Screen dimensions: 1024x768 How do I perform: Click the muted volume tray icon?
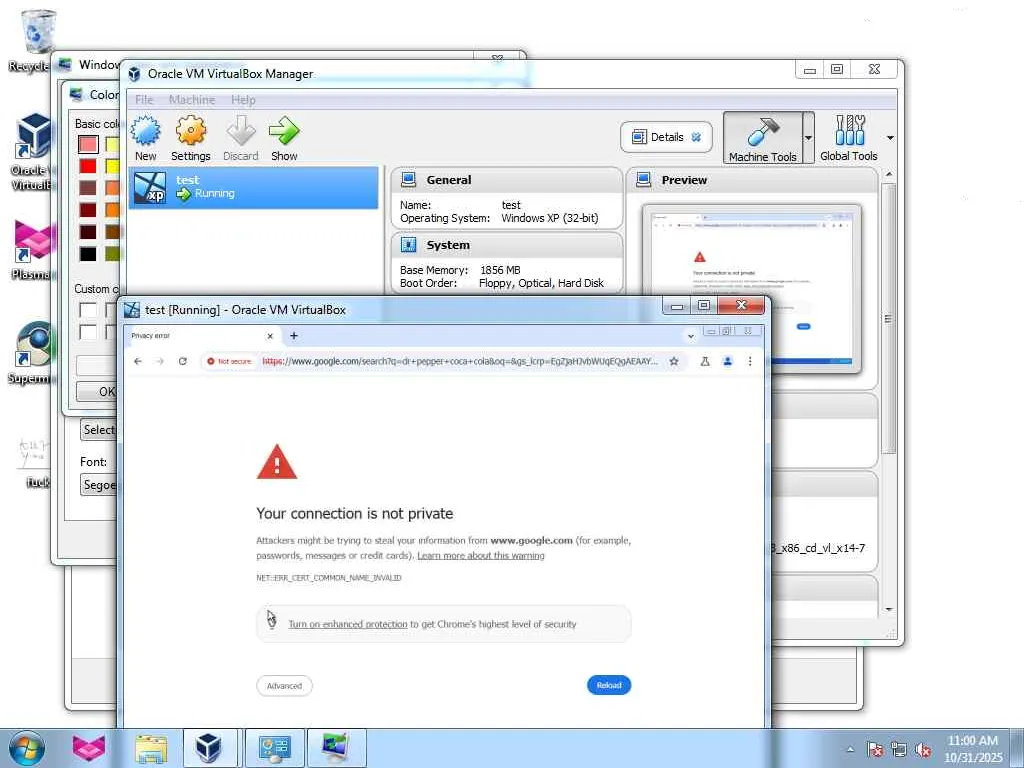[923, 750]
